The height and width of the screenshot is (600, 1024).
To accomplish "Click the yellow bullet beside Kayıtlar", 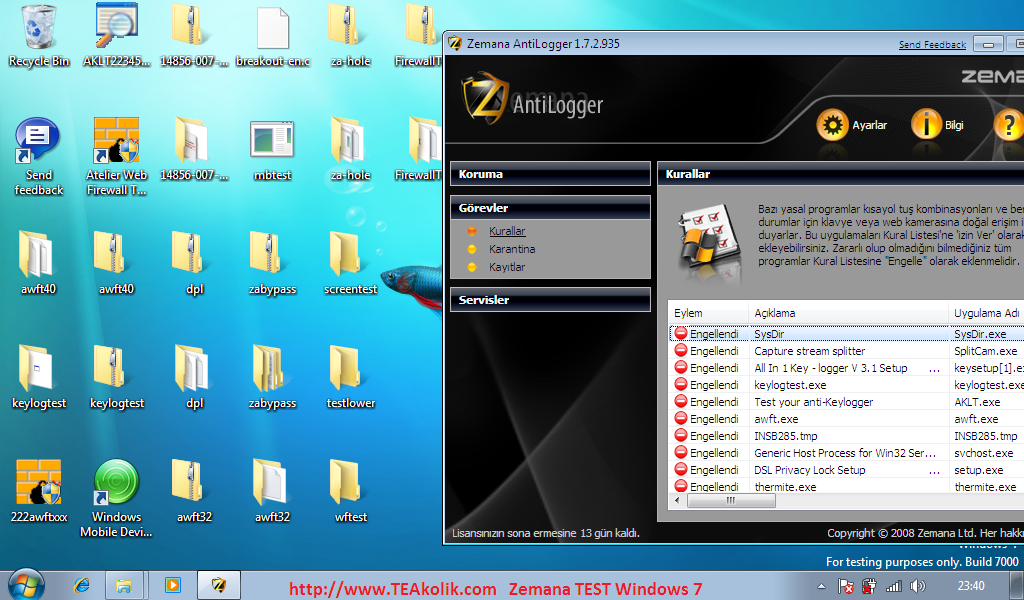I will [472, 267].
